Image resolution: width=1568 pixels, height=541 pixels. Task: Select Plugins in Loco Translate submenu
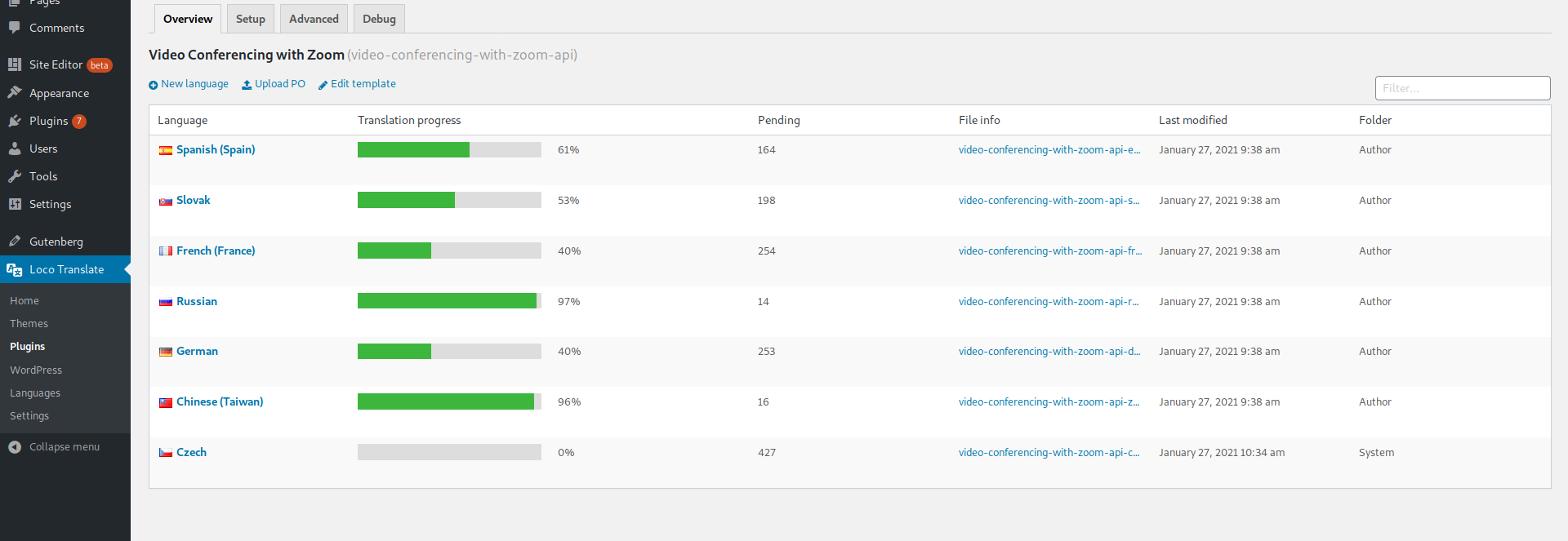tap(27, 347)
